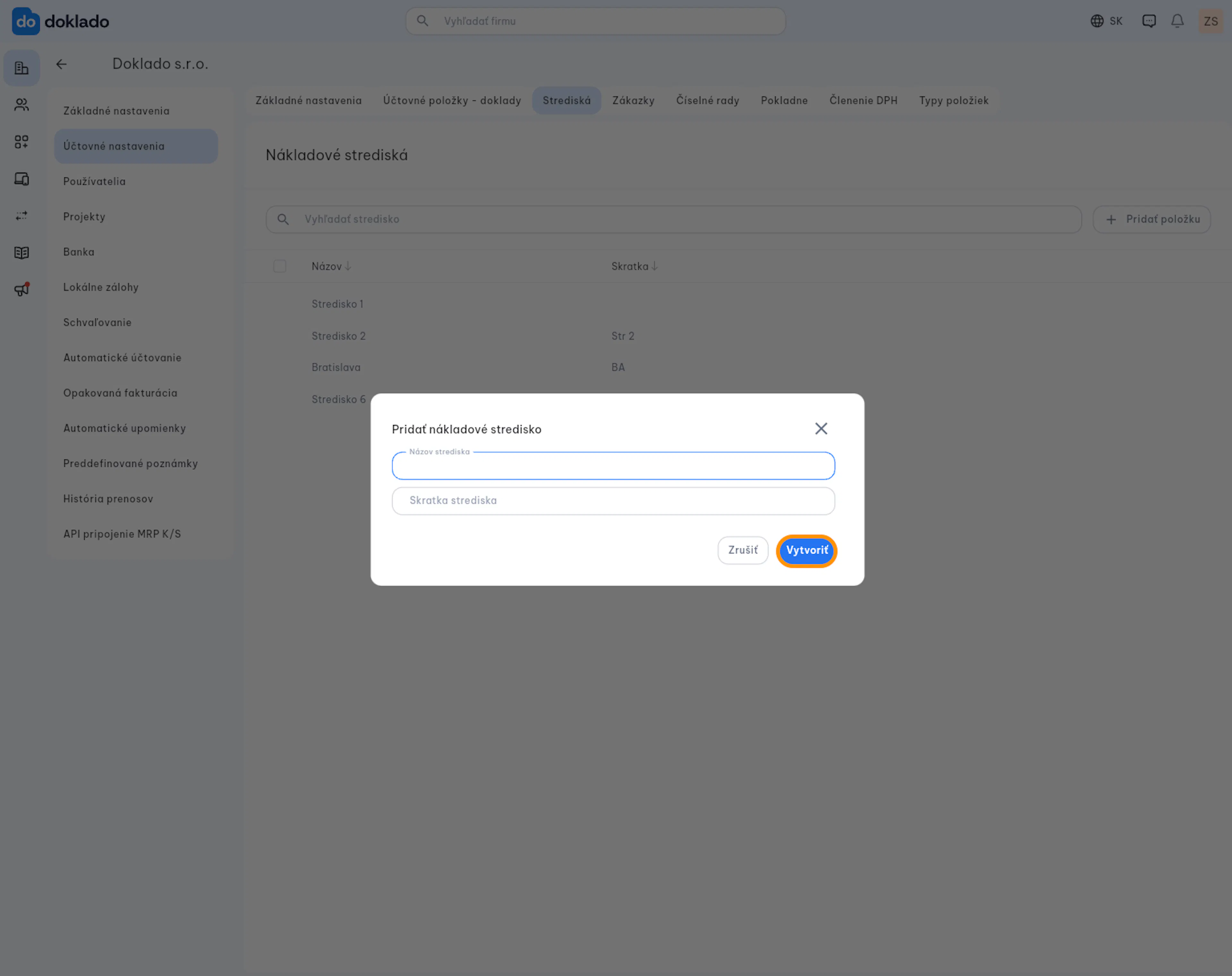Open Automatické účtovanie in the side menu

tap(136, 358)
